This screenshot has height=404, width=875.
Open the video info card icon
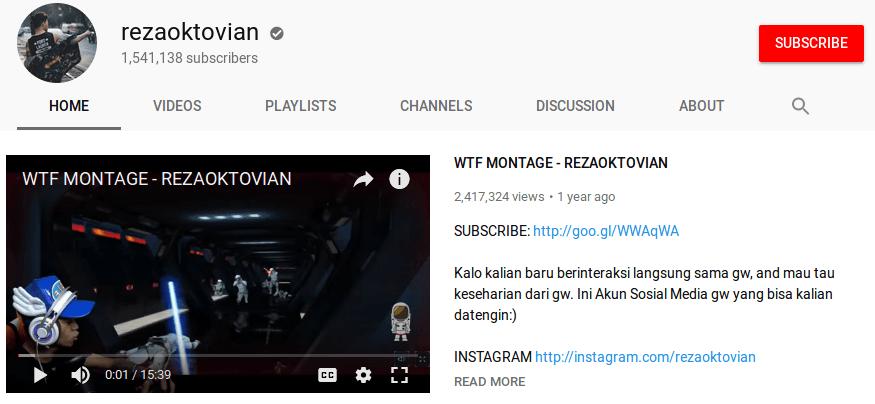(399, 179)
